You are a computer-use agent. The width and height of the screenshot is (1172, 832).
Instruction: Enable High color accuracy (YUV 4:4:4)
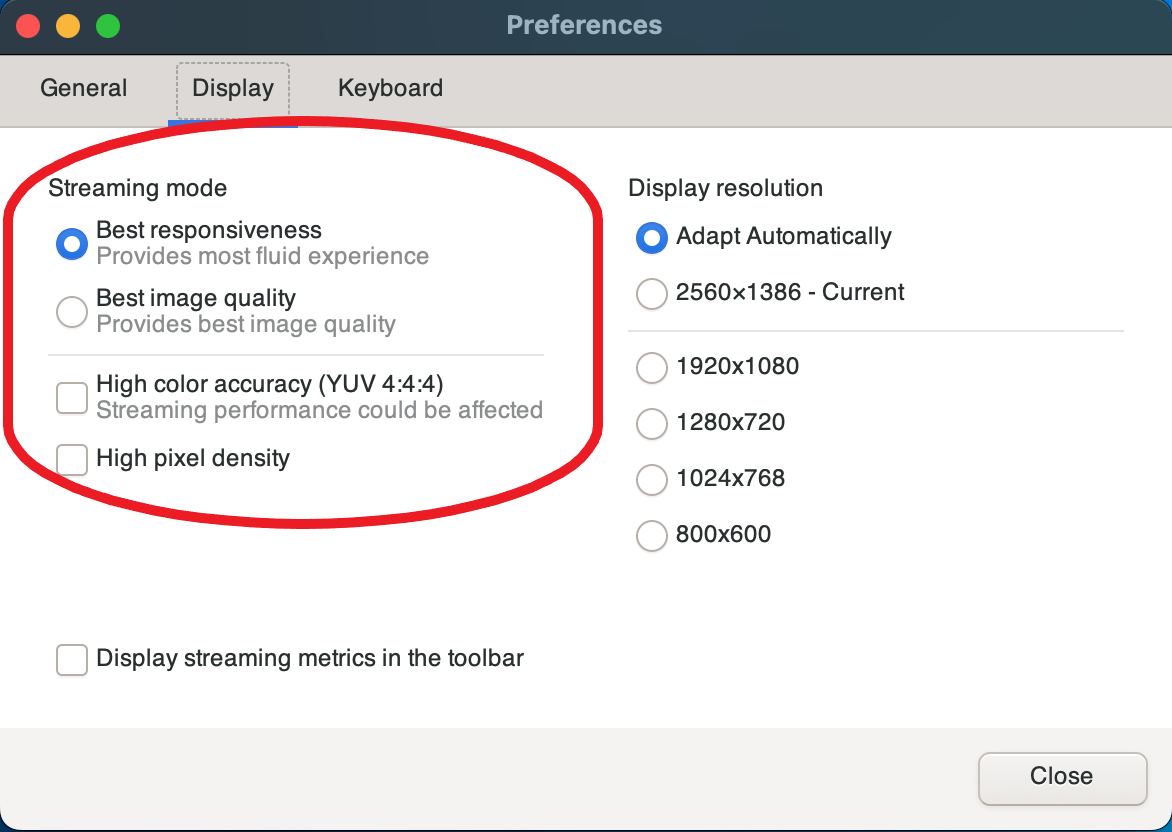click(x=71, y=397)
